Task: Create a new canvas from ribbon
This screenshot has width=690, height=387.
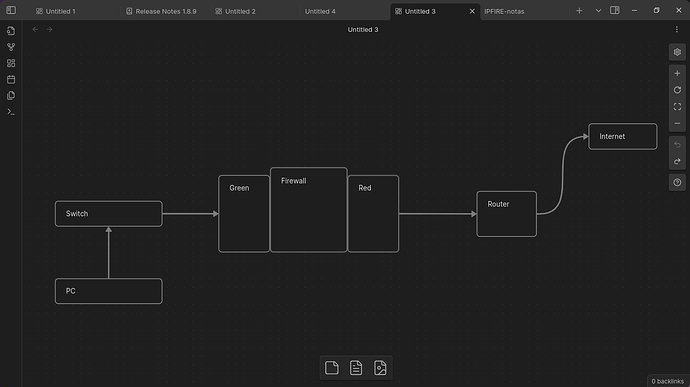Action: point(11,63)
